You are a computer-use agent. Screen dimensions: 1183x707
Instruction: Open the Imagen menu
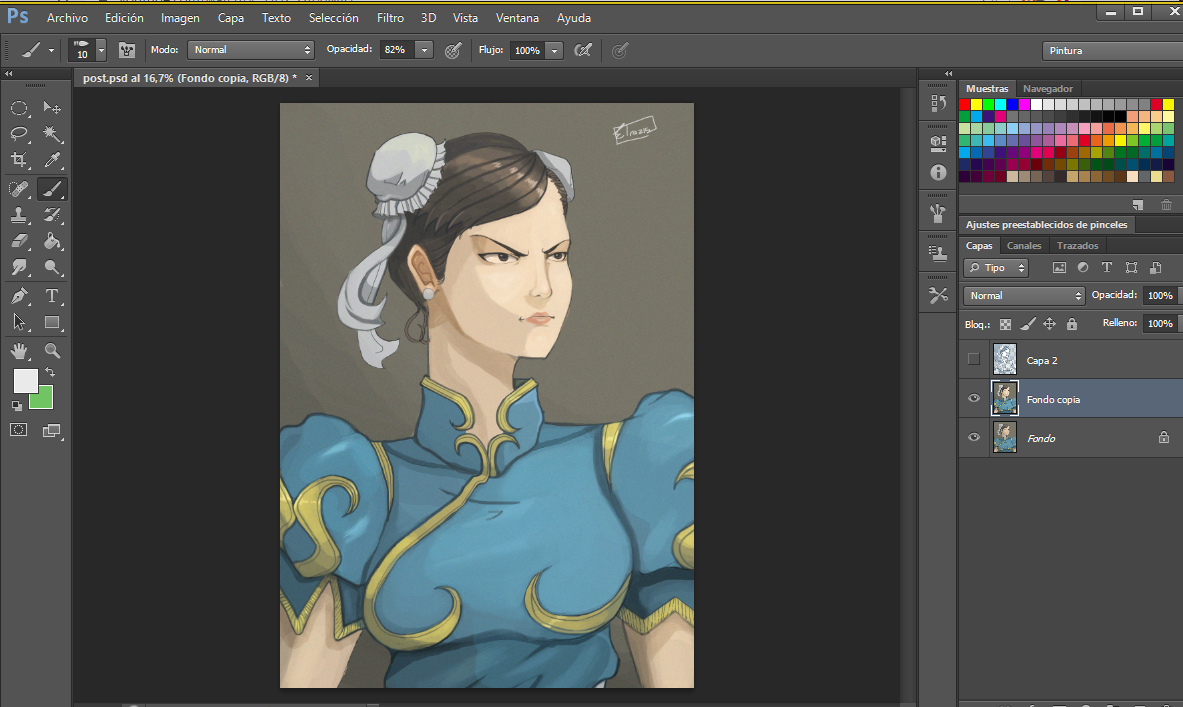click(x=180, y=18)
